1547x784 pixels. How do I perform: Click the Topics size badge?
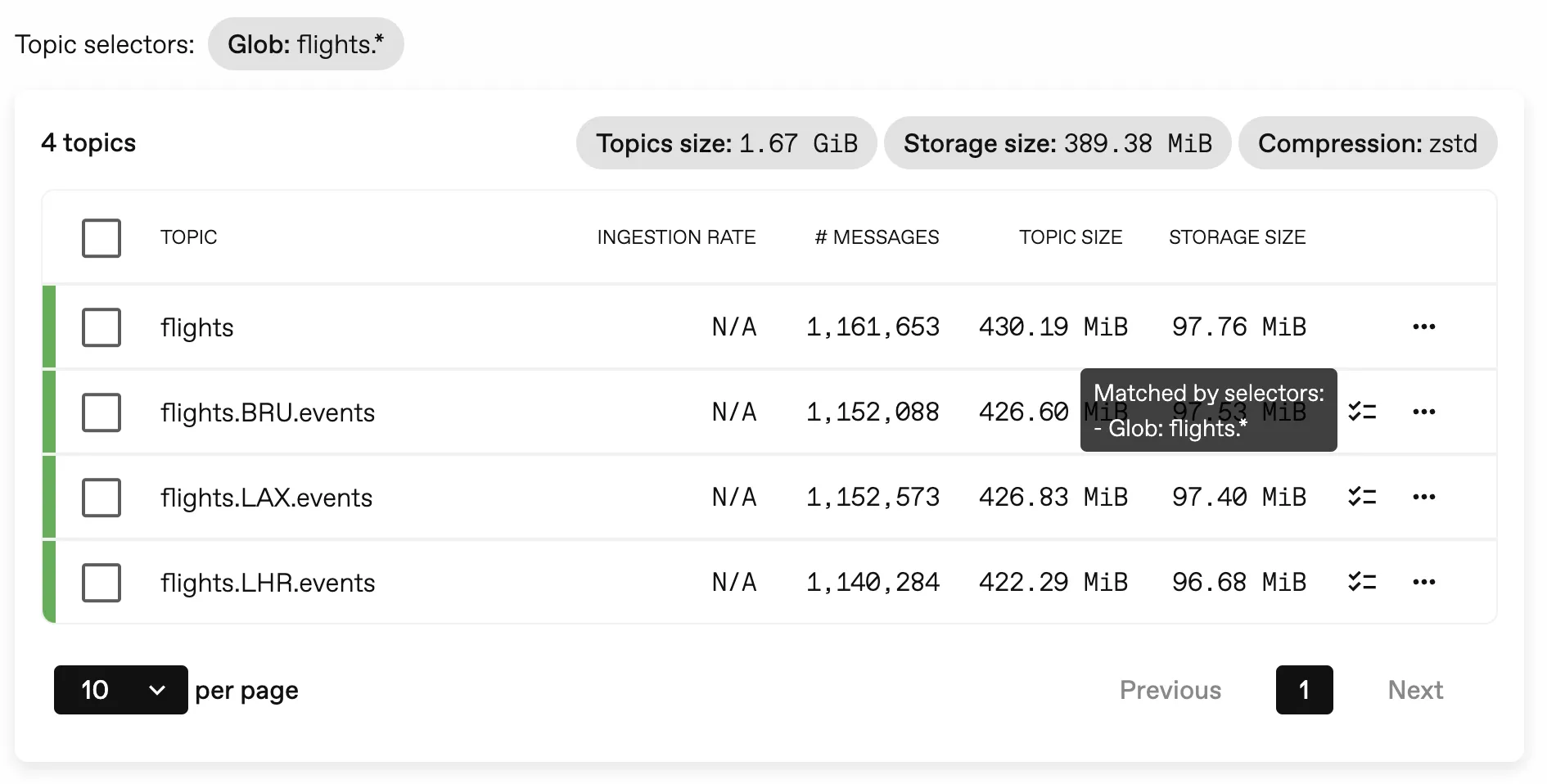coord(726,142)
